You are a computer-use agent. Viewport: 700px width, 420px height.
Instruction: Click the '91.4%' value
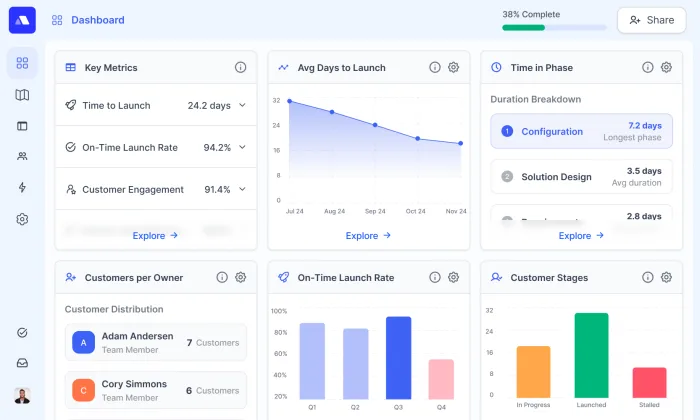coord(217,190)
